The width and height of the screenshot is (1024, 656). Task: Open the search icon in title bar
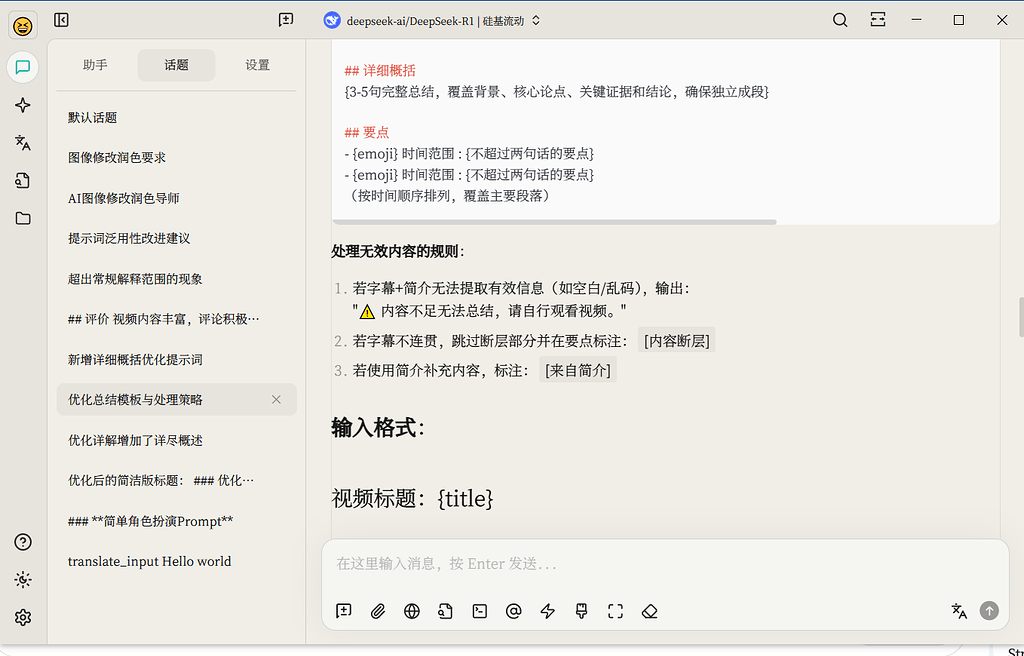(x=840, y=20)
